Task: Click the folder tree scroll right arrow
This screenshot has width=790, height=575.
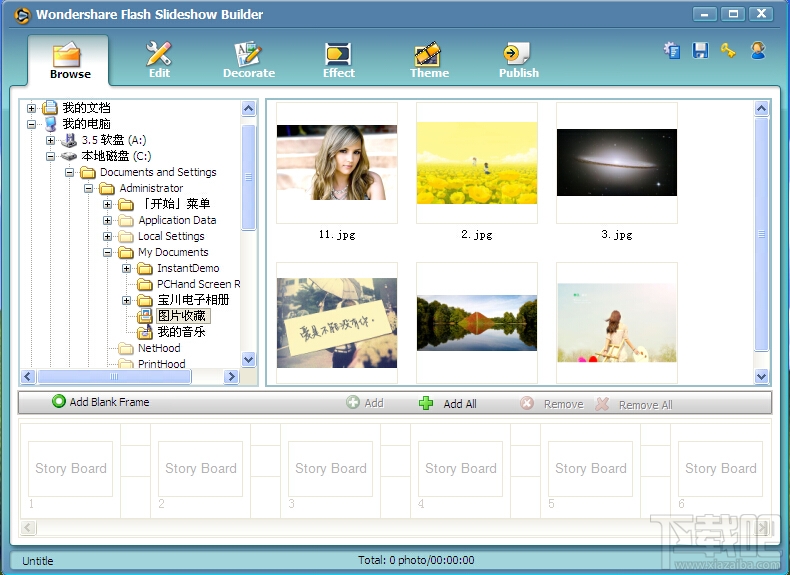Action: point(231,376)
